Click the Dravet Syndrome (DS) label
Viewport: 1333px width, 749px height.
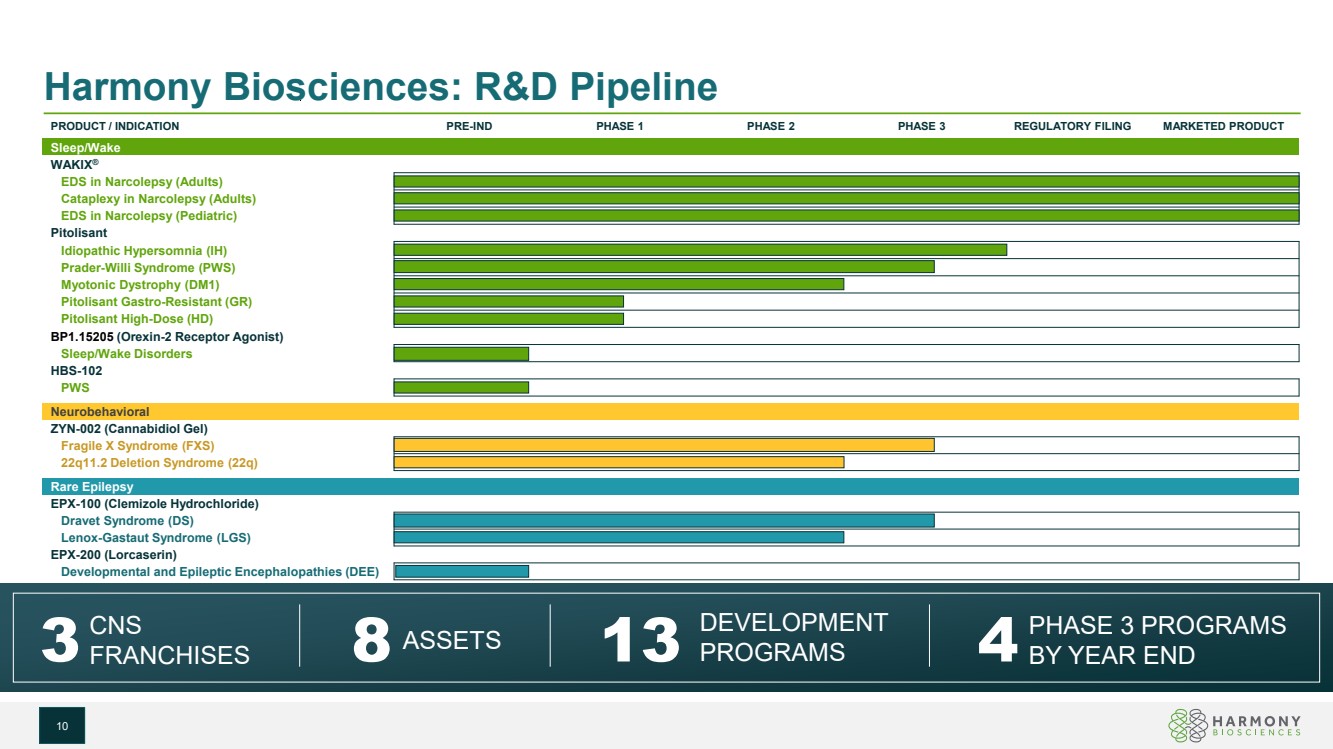(127, 521)
